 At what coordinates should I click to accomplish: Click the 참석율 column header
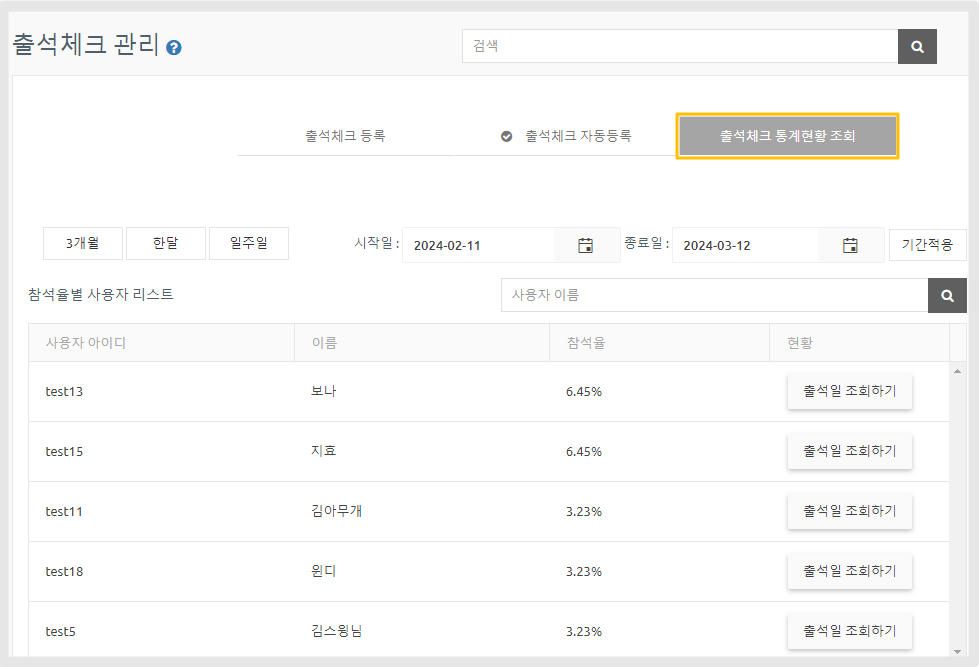(x=586, y=343)
